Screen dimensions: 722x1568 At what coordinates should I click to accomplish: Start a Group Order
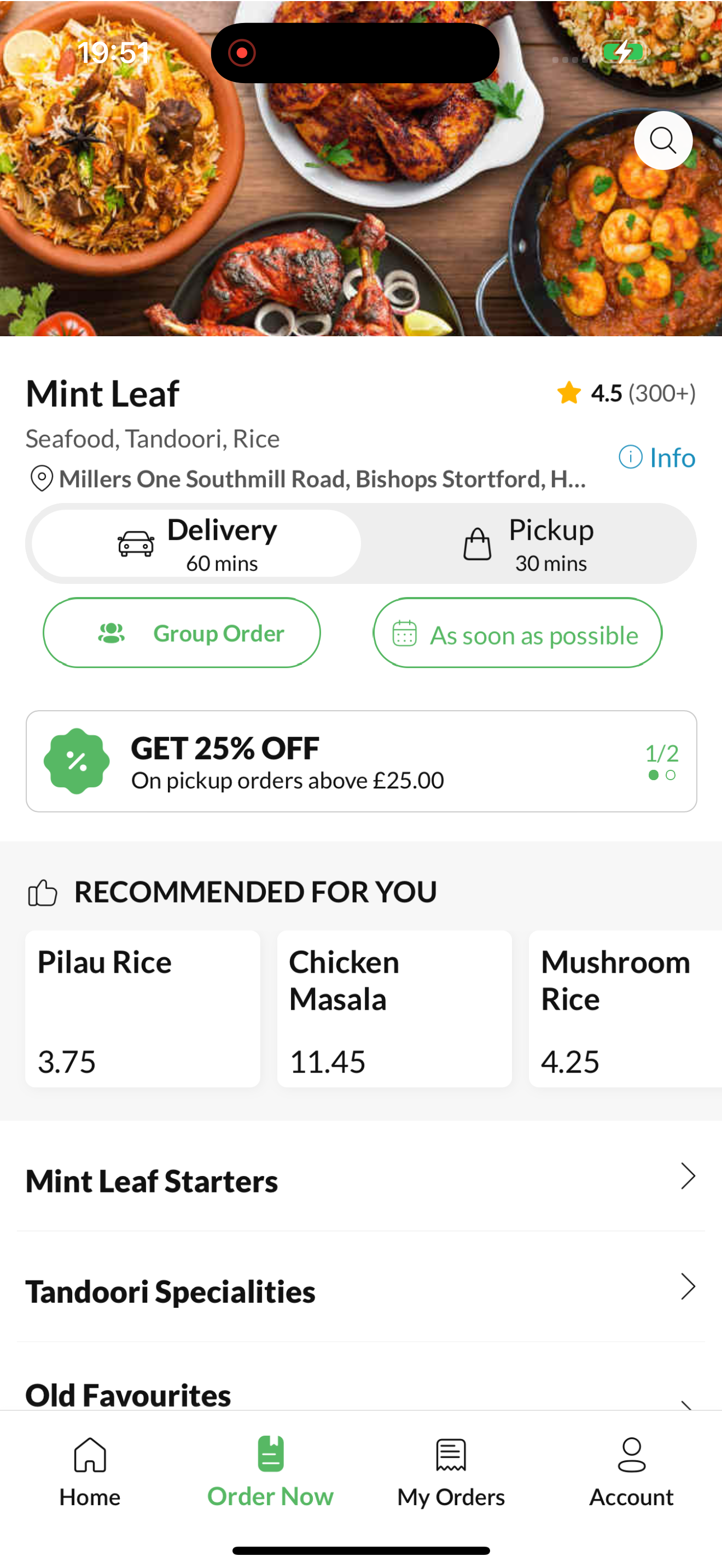pyautogui.click(x=182, y=633)
